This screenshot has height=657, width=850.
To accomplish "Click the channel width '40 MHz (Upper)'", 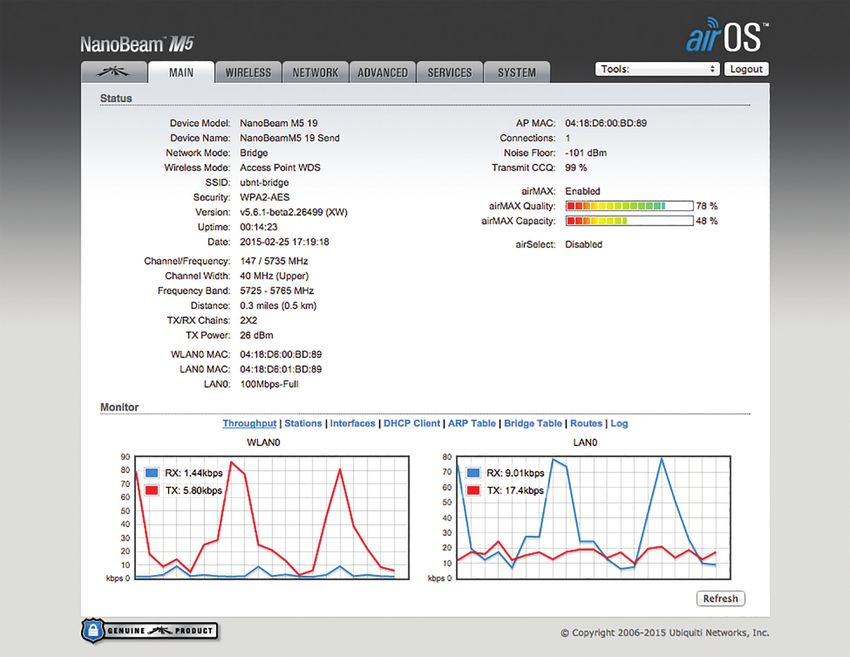I will click(x=274, y=275).
